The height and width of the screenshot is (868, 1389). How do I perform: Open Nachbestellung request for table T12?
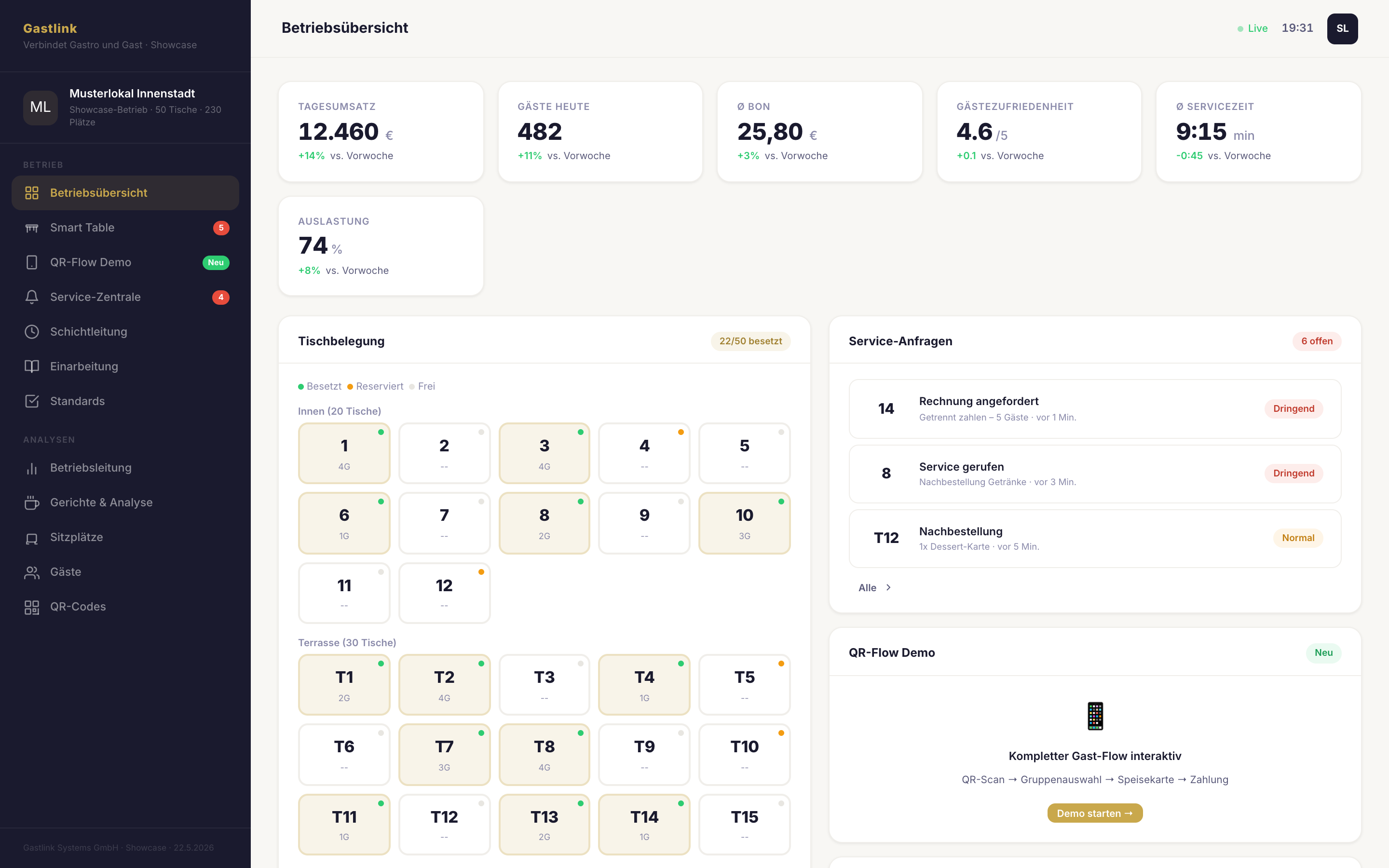1094,539
